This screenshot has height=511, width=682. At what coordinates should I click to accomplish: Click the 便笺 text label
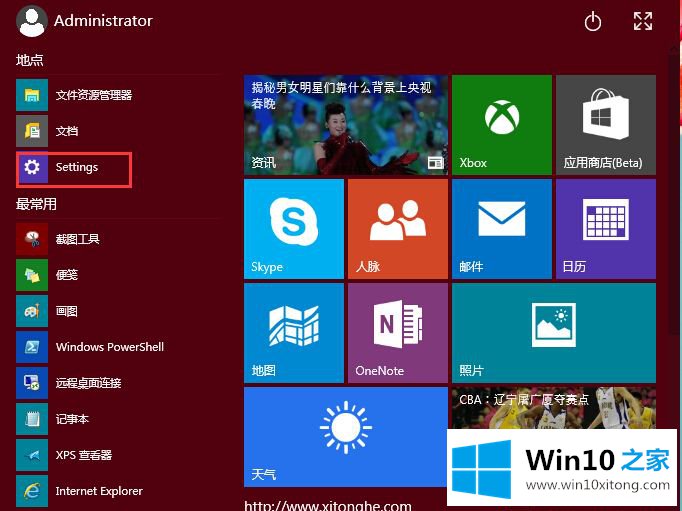(x=67, y=275)
